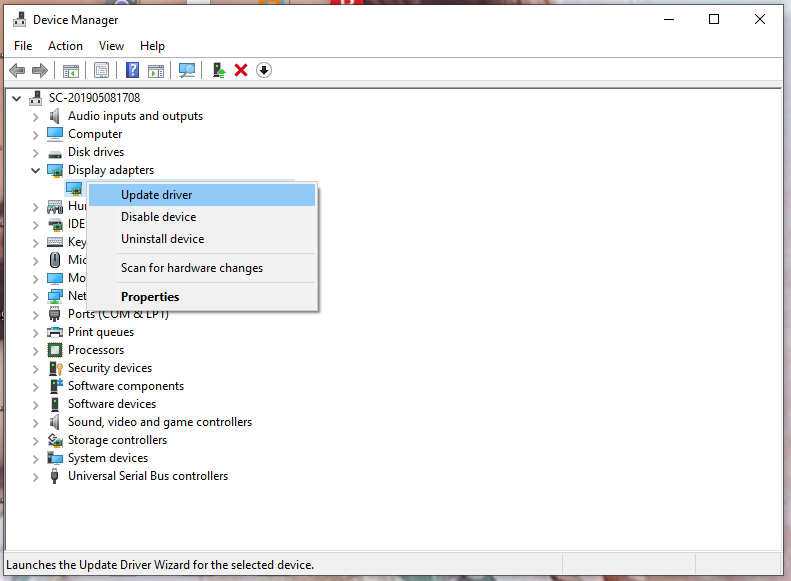The height and width of the screenshot is (581, 791).
Task: Expand Universal Serial Bus controllers chevron
Action: coord(35,477)
